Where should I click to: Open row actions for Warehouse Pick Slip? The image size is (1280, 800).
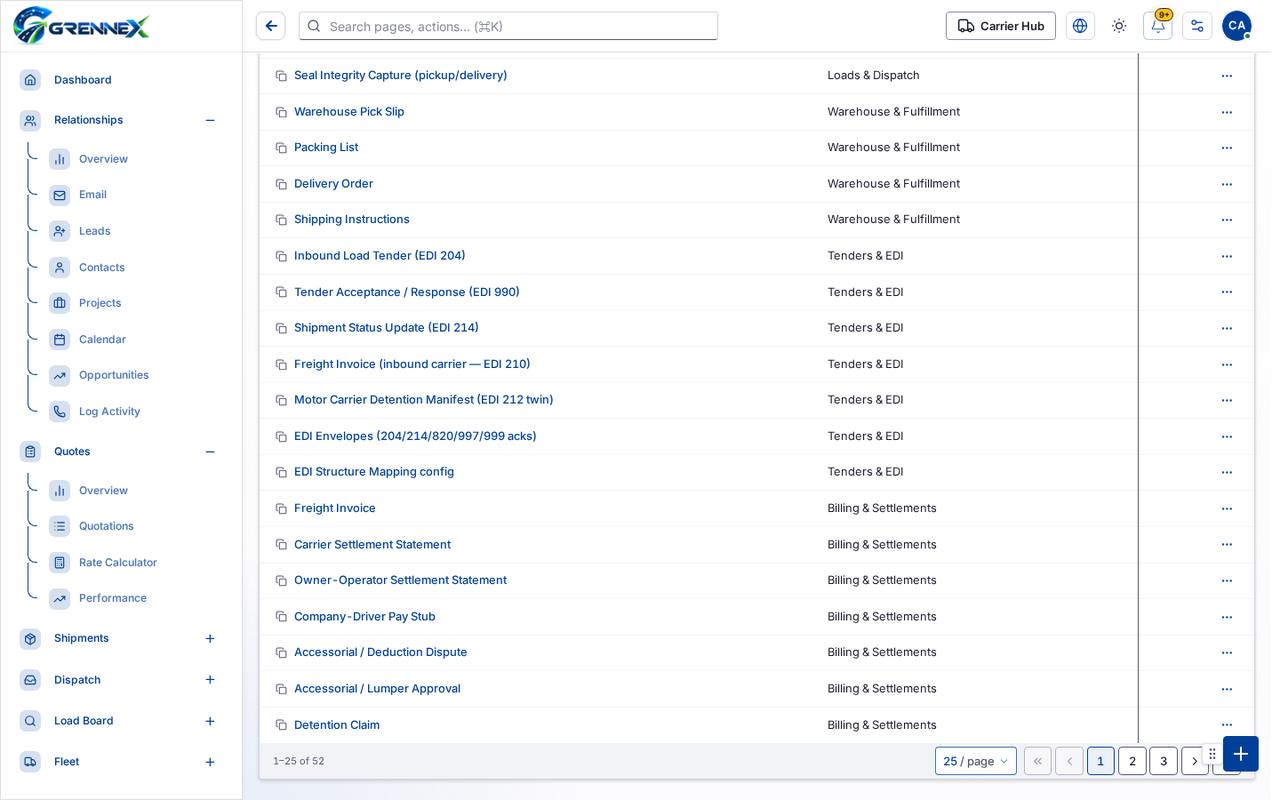coord(1227,112)
